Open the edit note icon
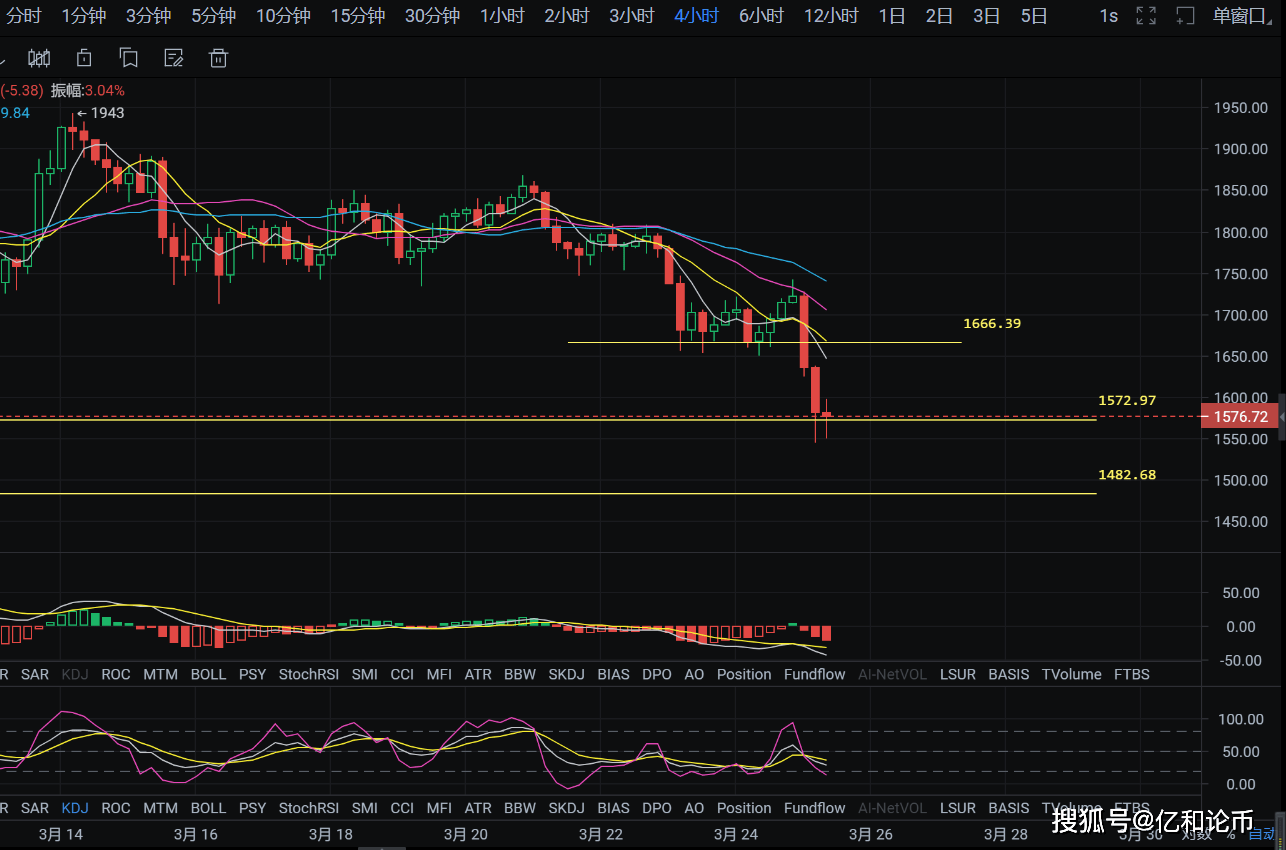The height and width of the screenshot is (850, 1286). (x=173, y=58)
